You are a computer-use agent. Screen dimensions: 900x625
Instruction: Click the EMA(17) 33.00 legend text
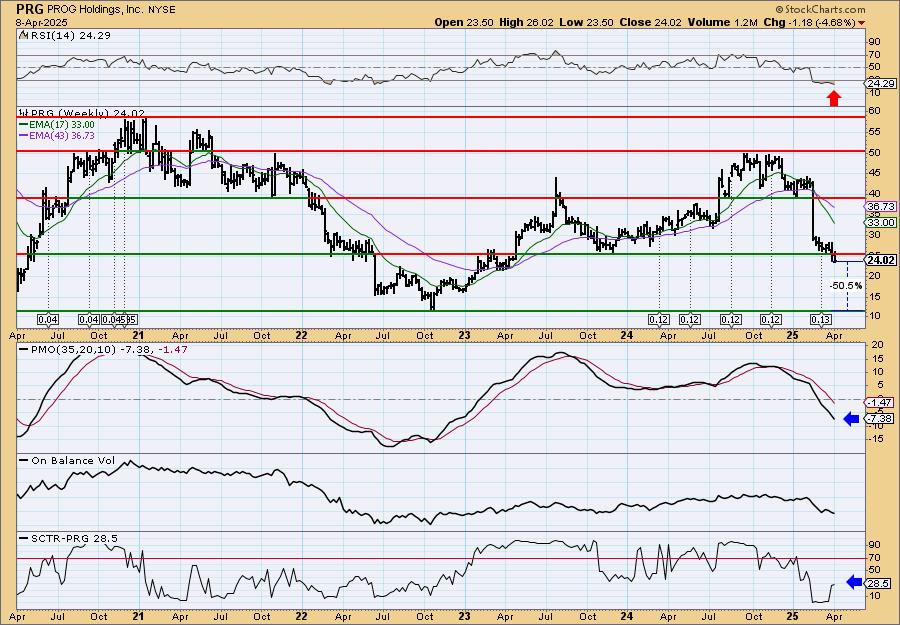tap(61, 125)
